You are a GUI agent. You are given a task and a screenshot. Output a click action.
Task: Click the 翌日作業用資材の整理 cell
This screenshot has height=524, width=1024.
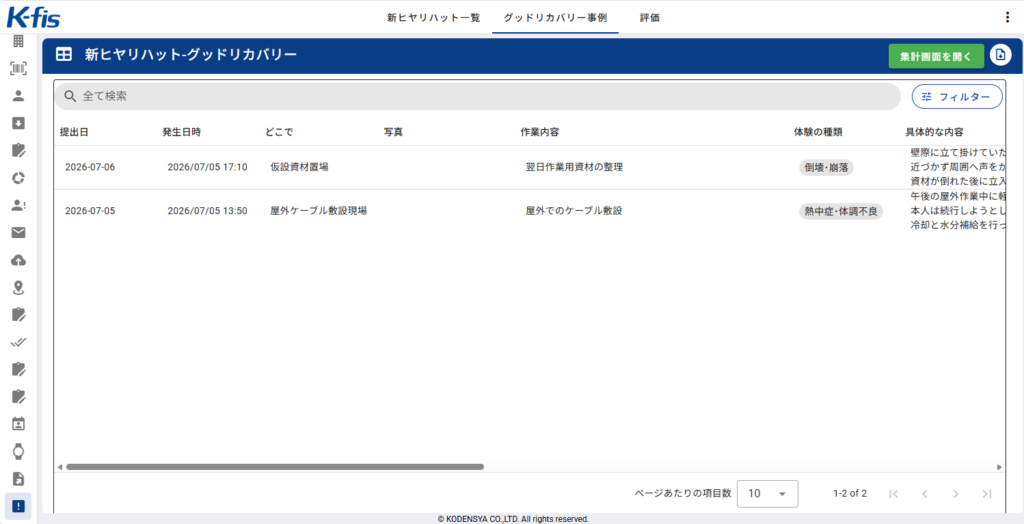(x=574, y=167)
